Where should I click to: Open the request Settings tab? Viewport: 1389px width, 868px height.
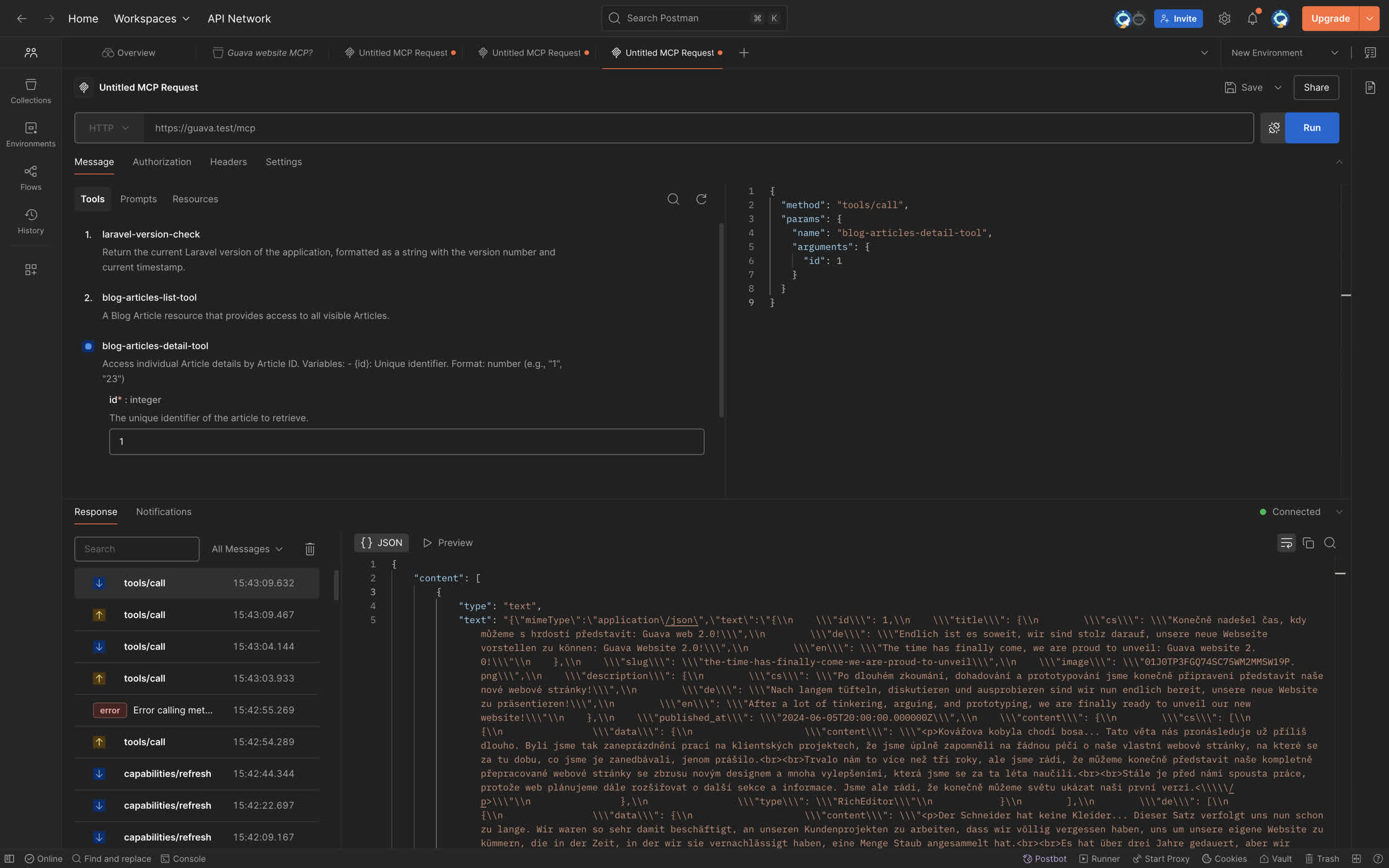click(x=283, y=162)
